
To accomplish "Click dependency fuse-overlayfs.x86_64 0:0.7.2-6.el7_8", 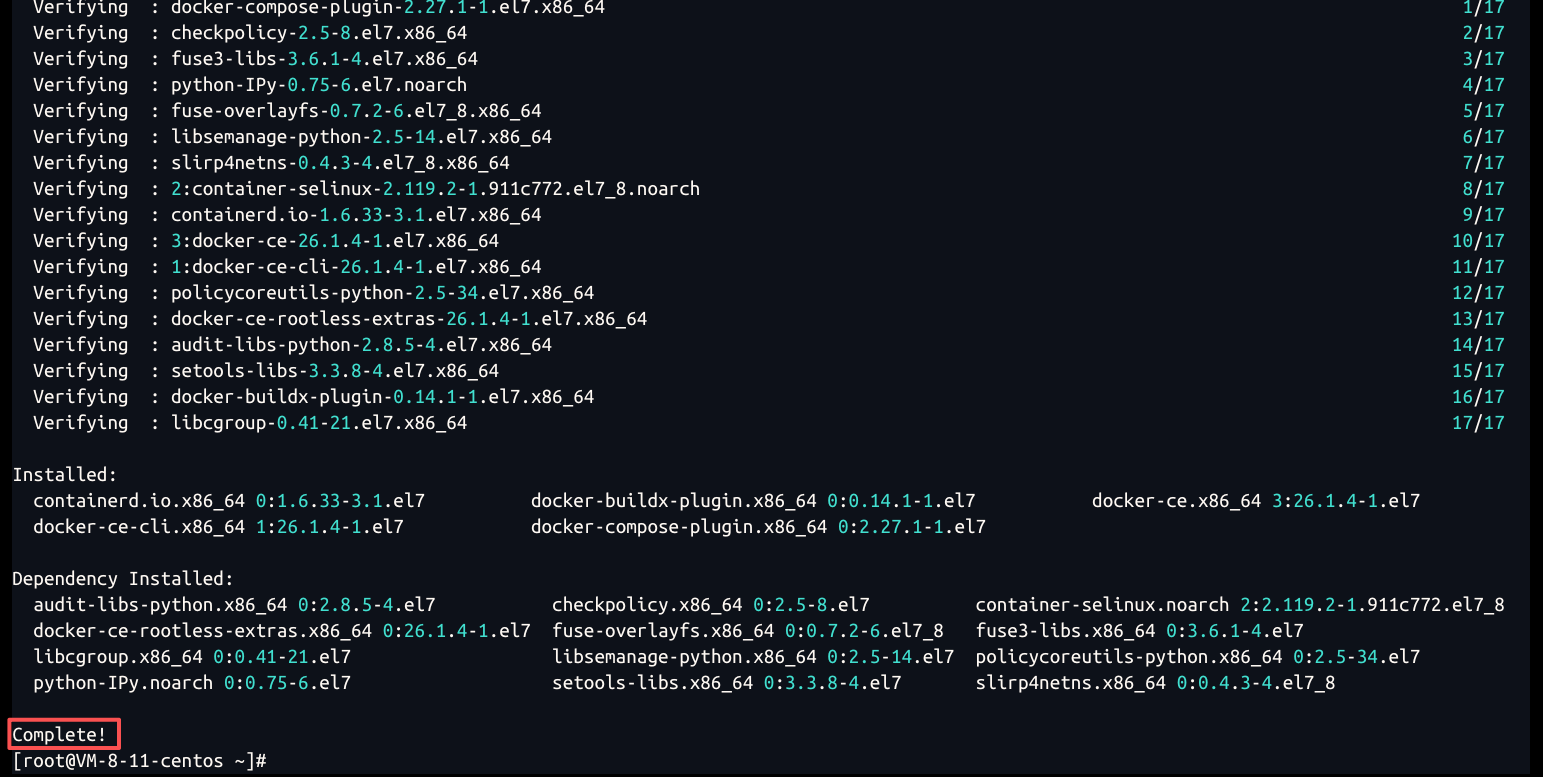I will coord(748,630).
